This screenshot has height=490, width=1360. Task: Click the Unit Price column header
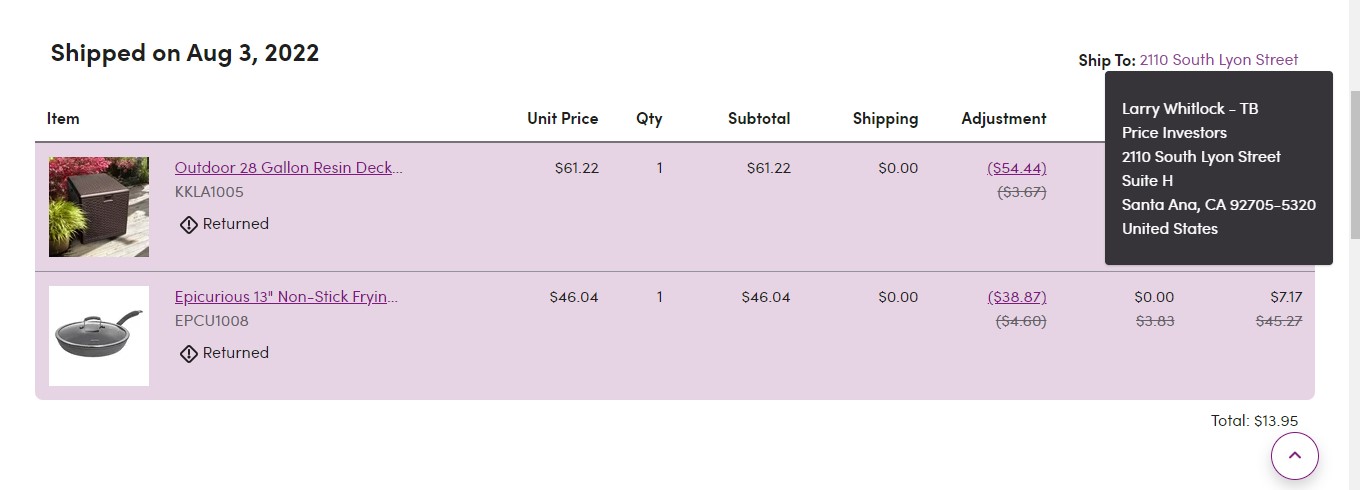[563, 118]
